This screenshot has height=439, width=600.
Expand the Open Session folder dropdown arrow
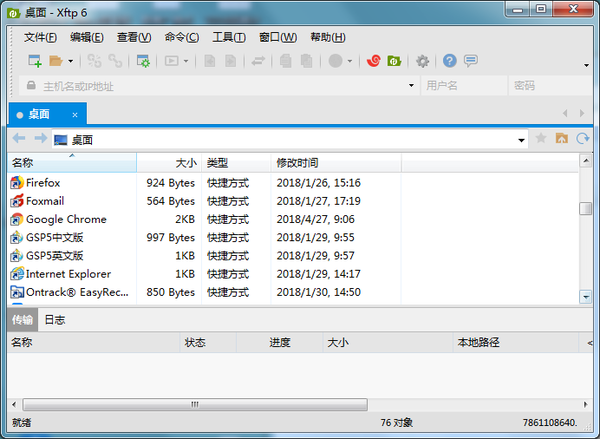(70, 61)
